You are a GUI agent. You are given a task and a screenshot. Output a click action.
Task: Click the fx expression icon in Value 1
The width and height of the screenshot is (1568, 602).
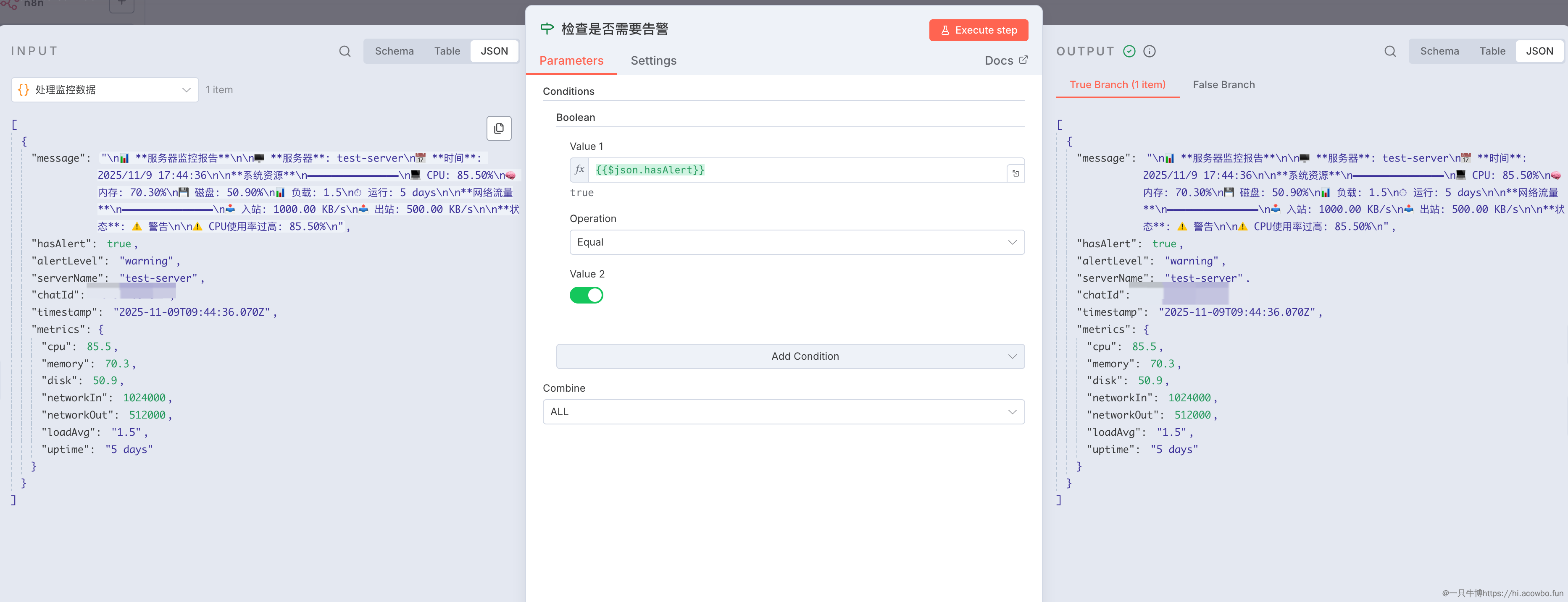[579, 170]
